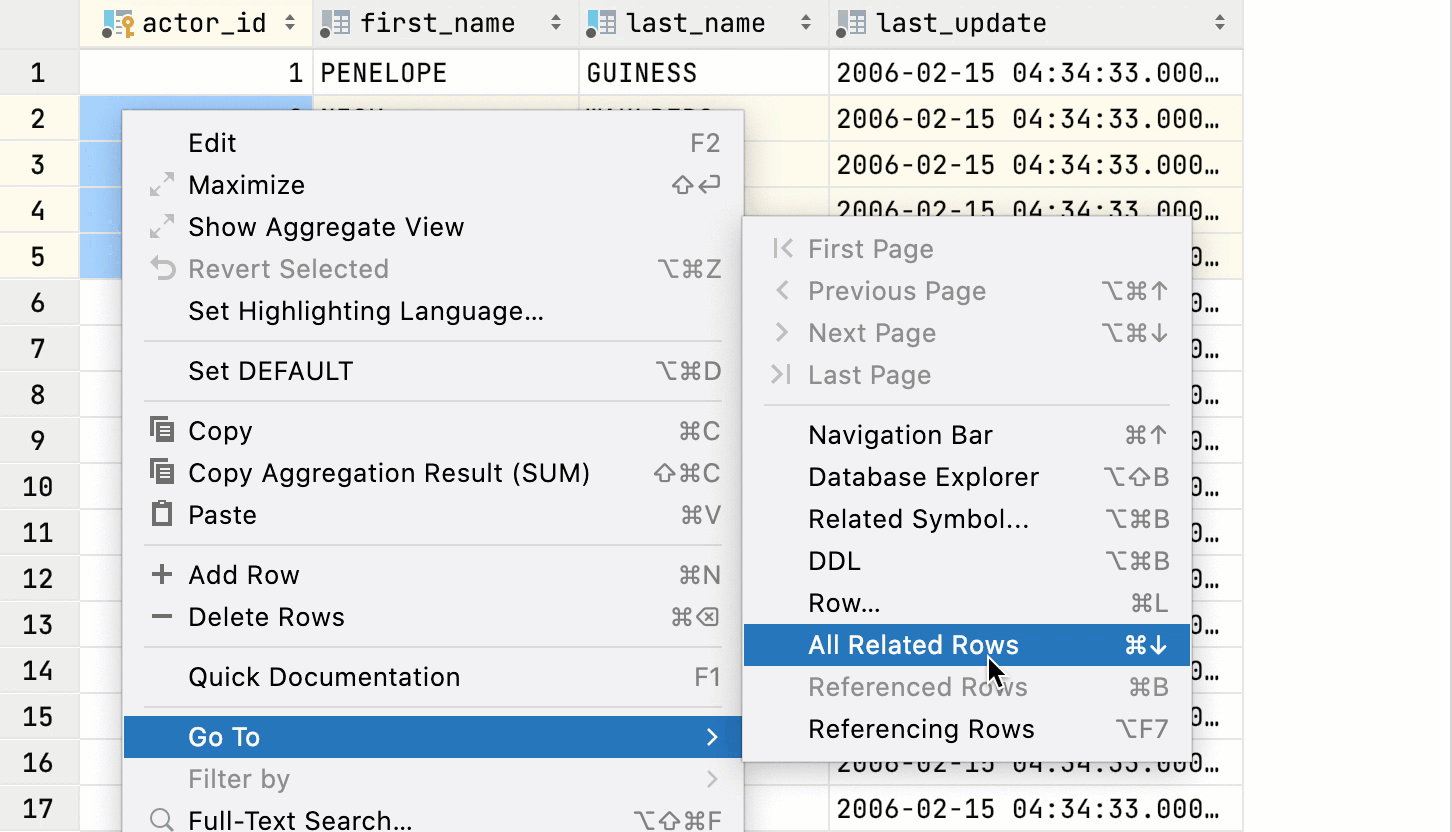Click the plus icon next to Add Row

coord(161,574)
